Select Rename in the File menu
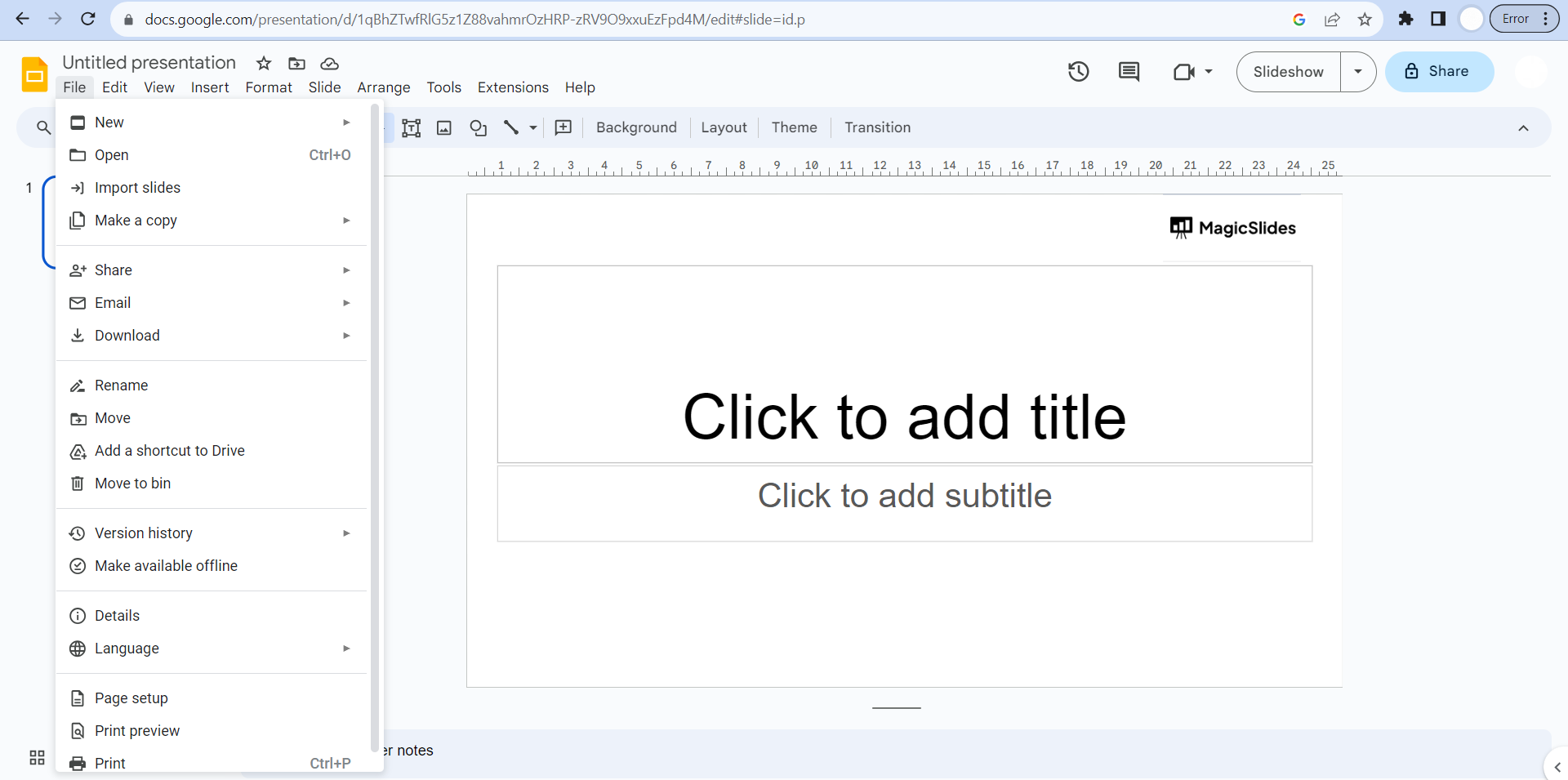This screenshot has width=1568, height=780. (x=211, y=386)
